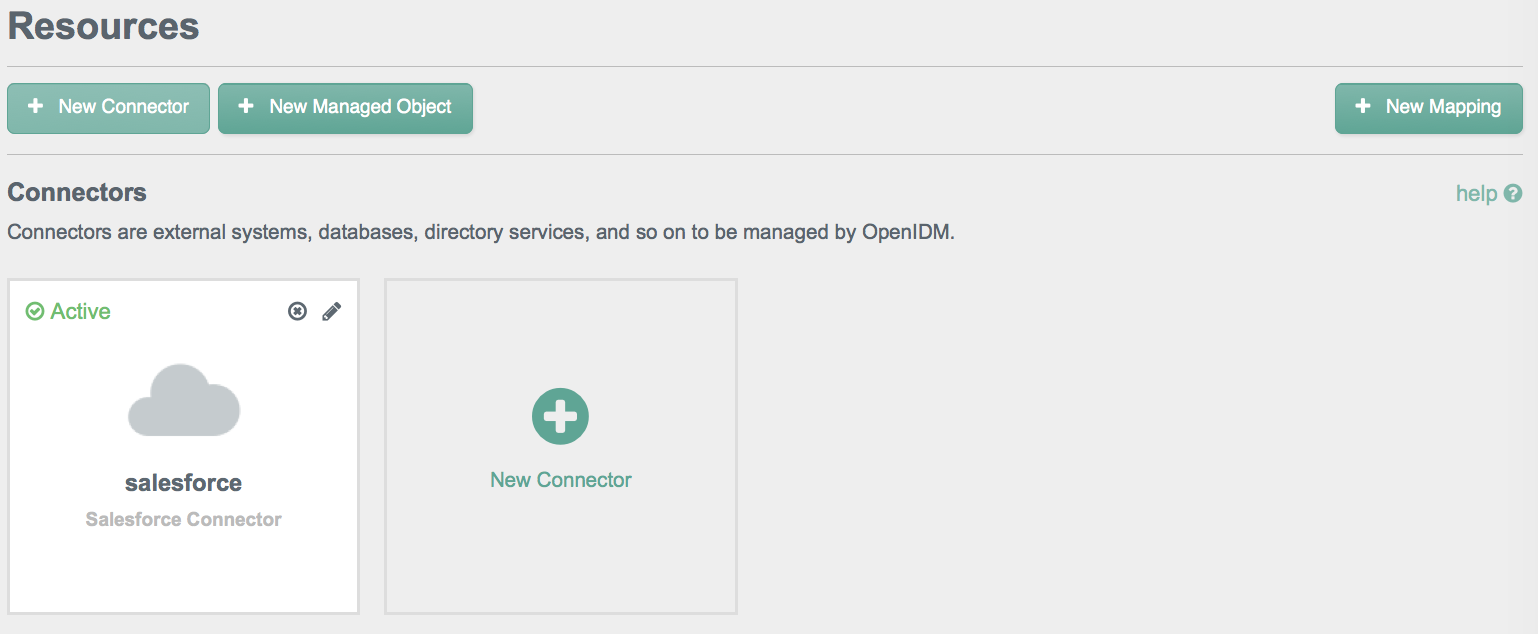This screenshot has height=634, width=1538.
Task: Edit salesforce connector with pencil icon
Action: coord(332,312)
